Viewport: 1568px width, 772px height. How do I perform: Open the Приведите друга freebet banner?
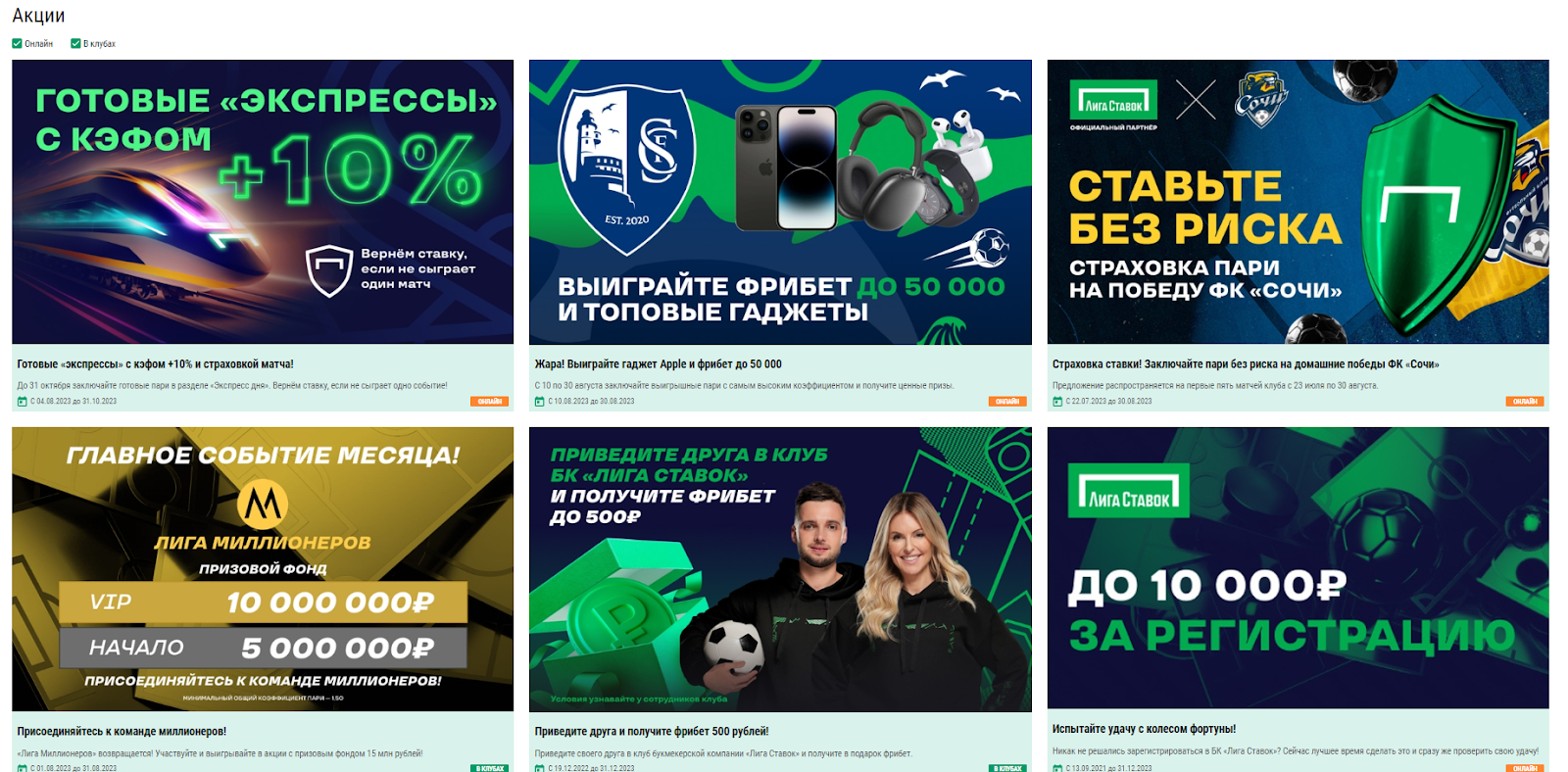pos(780,568)
